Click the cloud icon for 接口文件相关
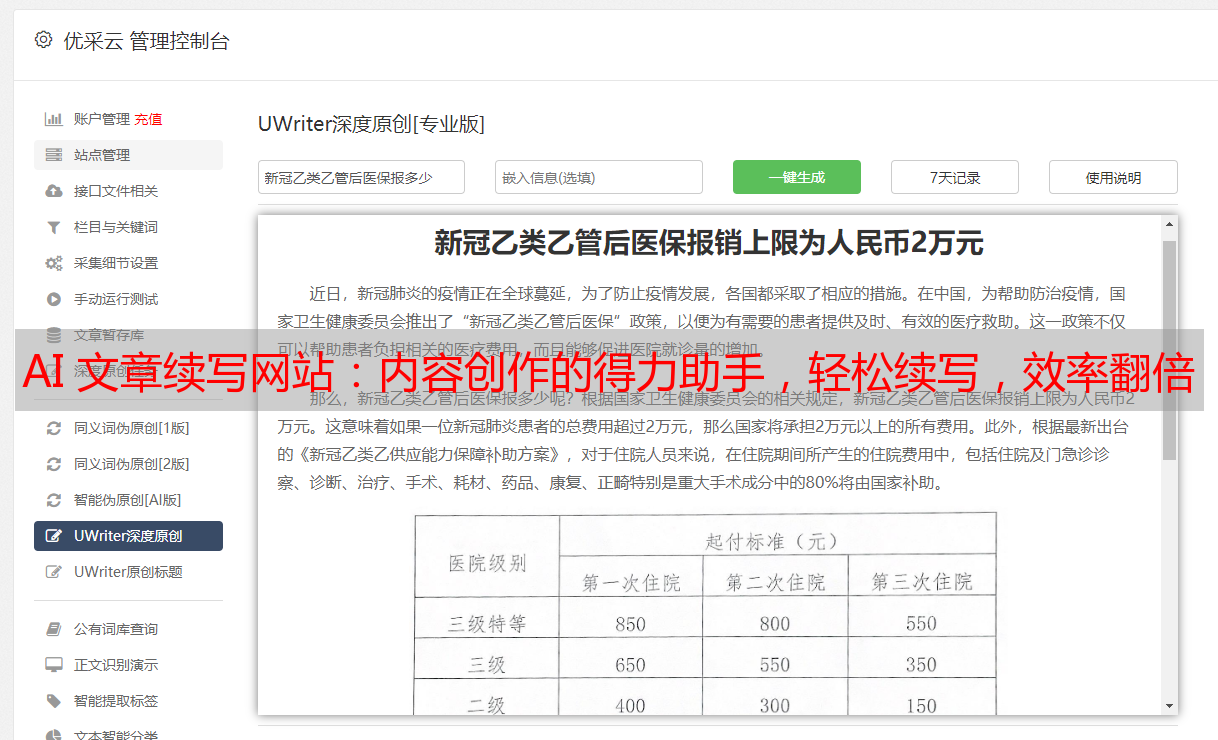The width and height of the screenshot is (1218, 740). [54, 191]
